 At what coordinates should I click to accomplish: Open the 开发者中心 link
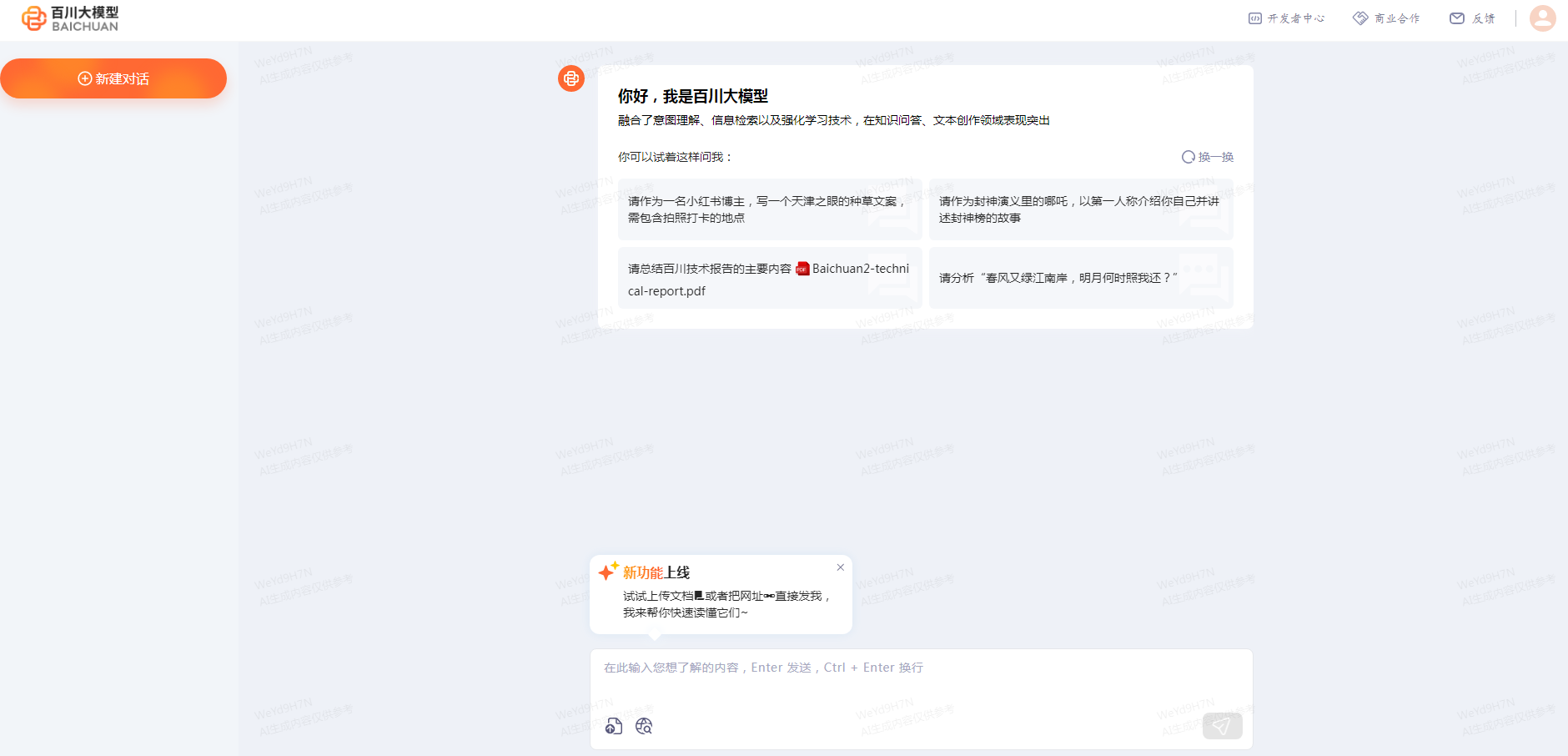[x=1286, y=18]
